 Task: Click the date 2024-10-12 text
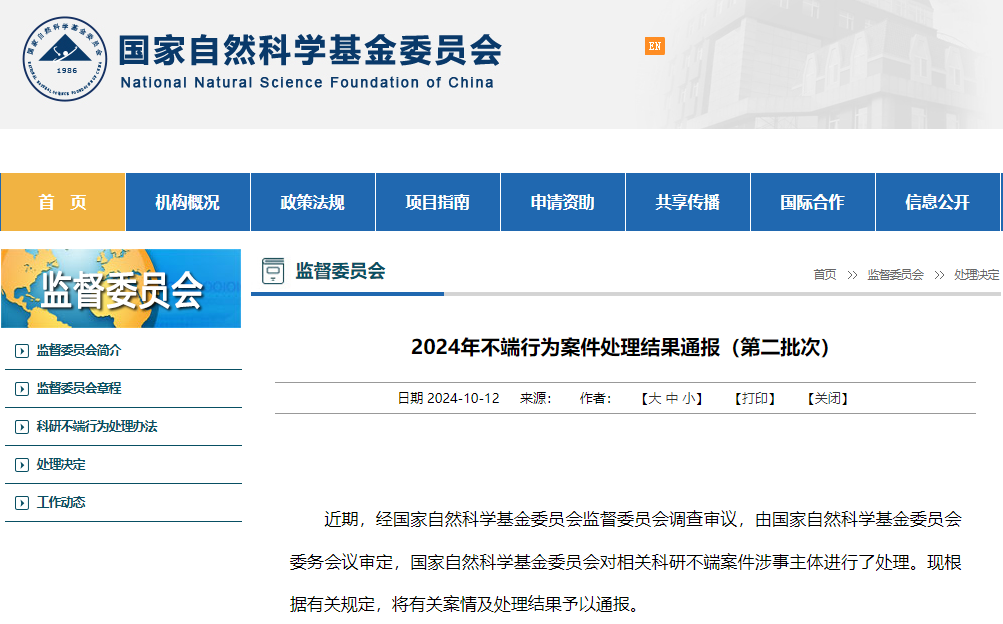tap(463, 398)
